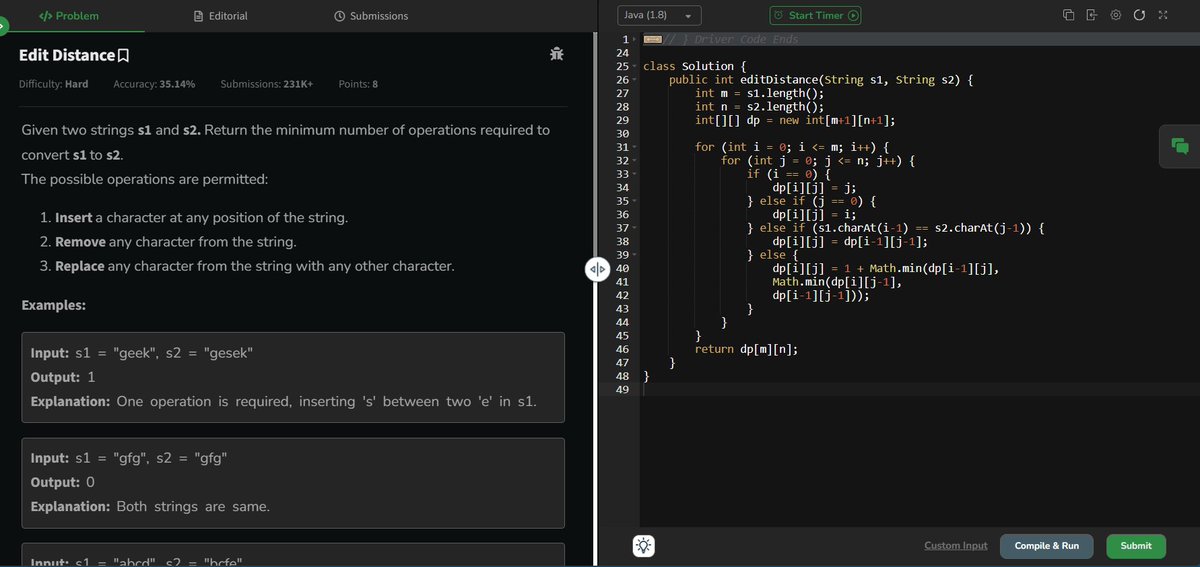Image resolution: width=1200 pixels, height=567 pixels.
Task: Click the 'Replace any character' operation item
Action: pyautogui.click(x=254, y=266)
